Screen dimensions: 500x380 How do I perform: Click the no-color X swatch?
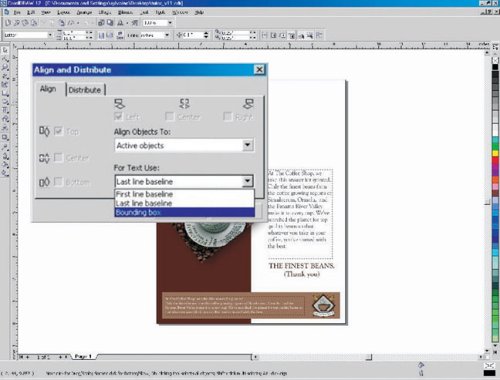pos(495,60)
